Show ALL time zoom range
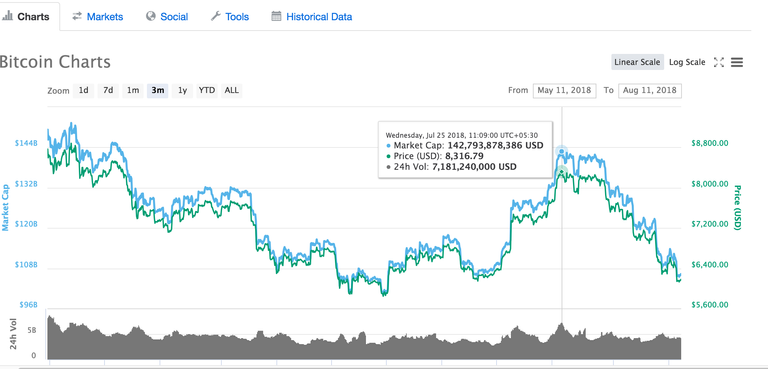Image resolution: width=768 pixels, height=369 pixels. coord(232,90)
